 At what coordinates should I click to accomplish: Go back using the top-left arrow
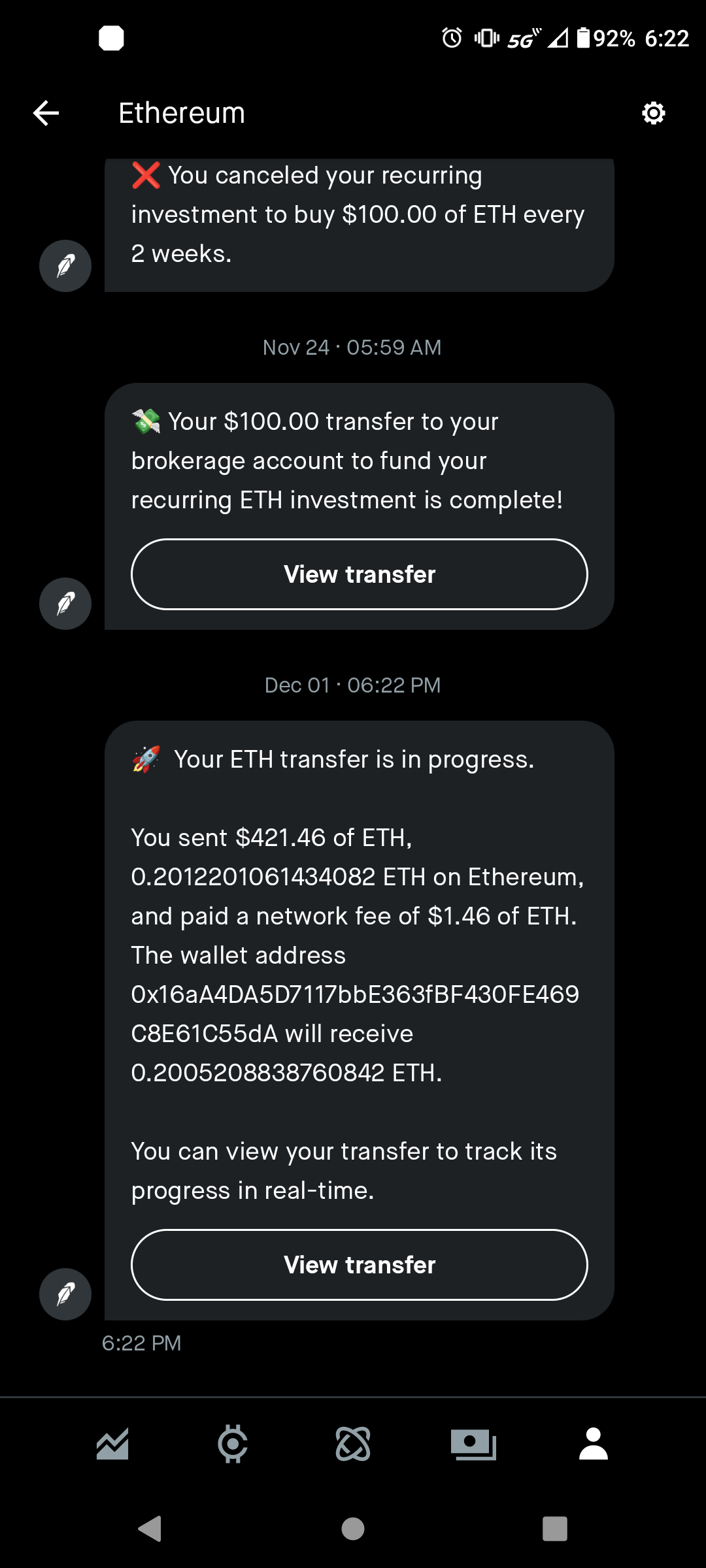(46, 113)
